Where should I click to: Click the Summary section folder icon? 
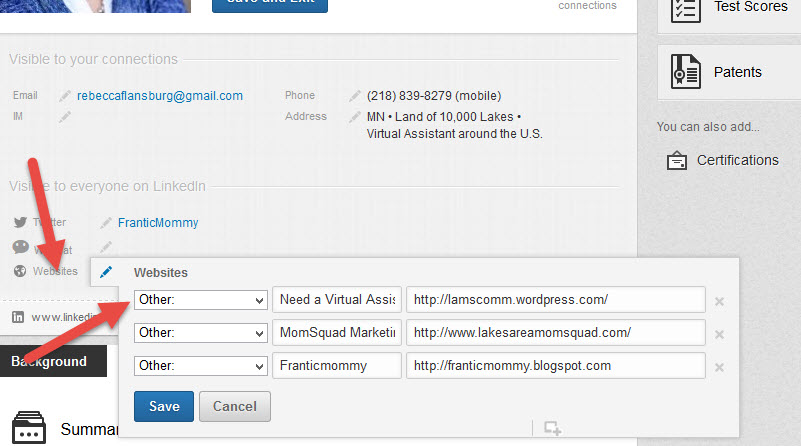(x=29, y=427)
